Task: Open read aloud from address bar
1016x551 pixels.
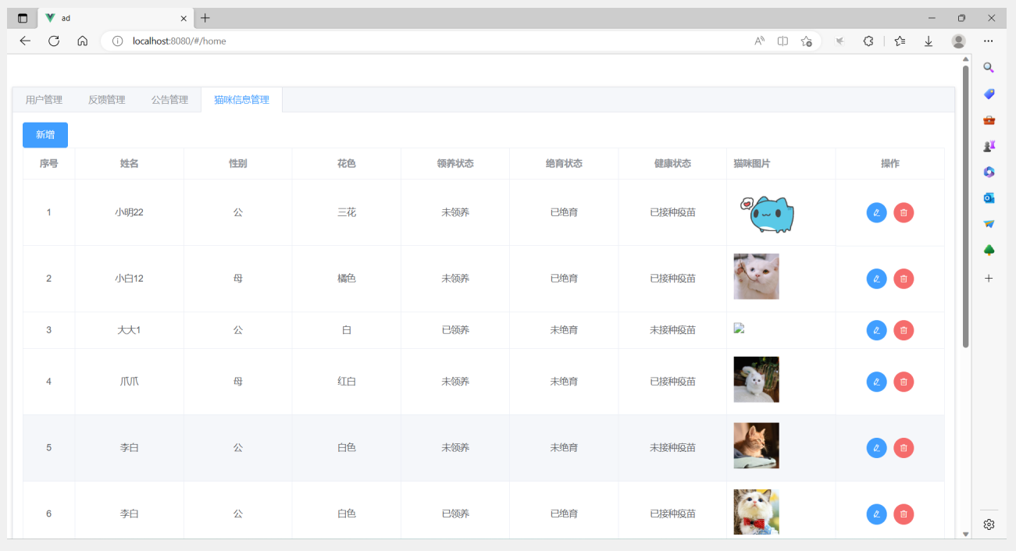Action: pyautogui.click(x=759, y=41)
